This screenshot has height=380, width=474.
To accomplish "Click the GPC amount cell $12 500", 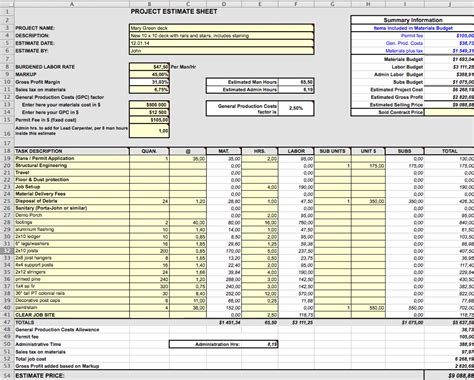I will point(149,112).
